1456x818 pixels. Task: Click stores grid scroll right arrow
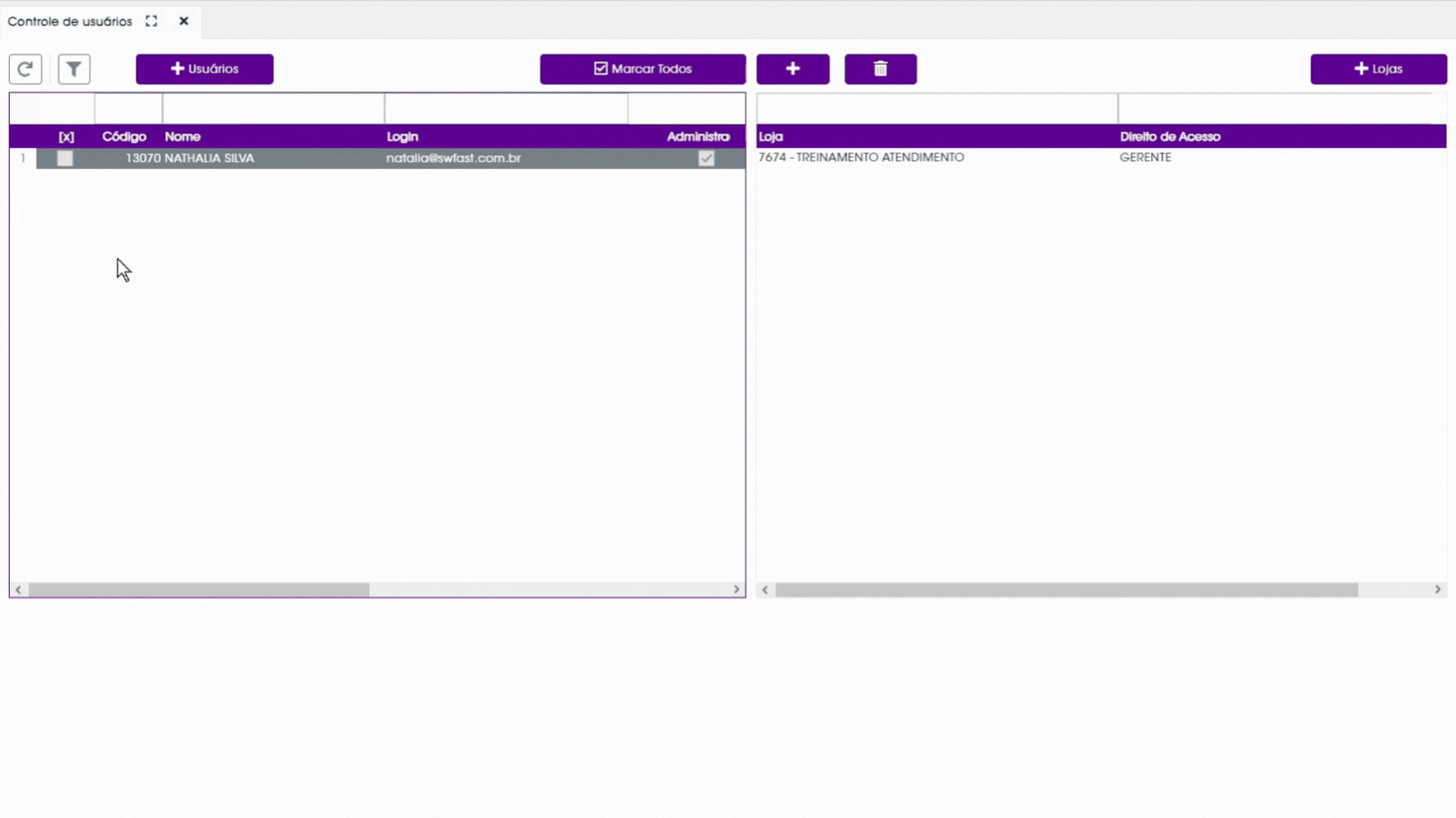click(x=1438, y=590)
